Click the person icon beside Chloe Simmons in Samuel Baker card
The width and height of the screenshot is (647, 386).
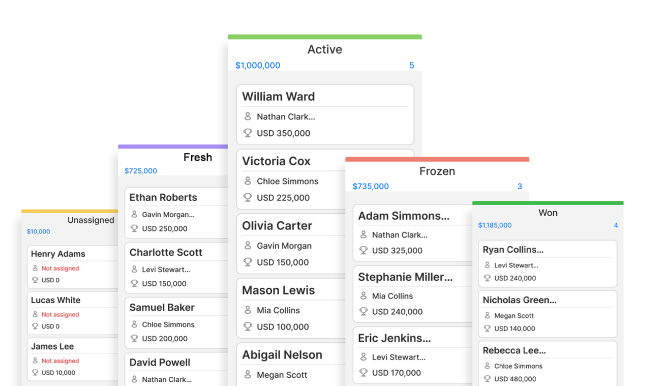[x=134, y=324]
